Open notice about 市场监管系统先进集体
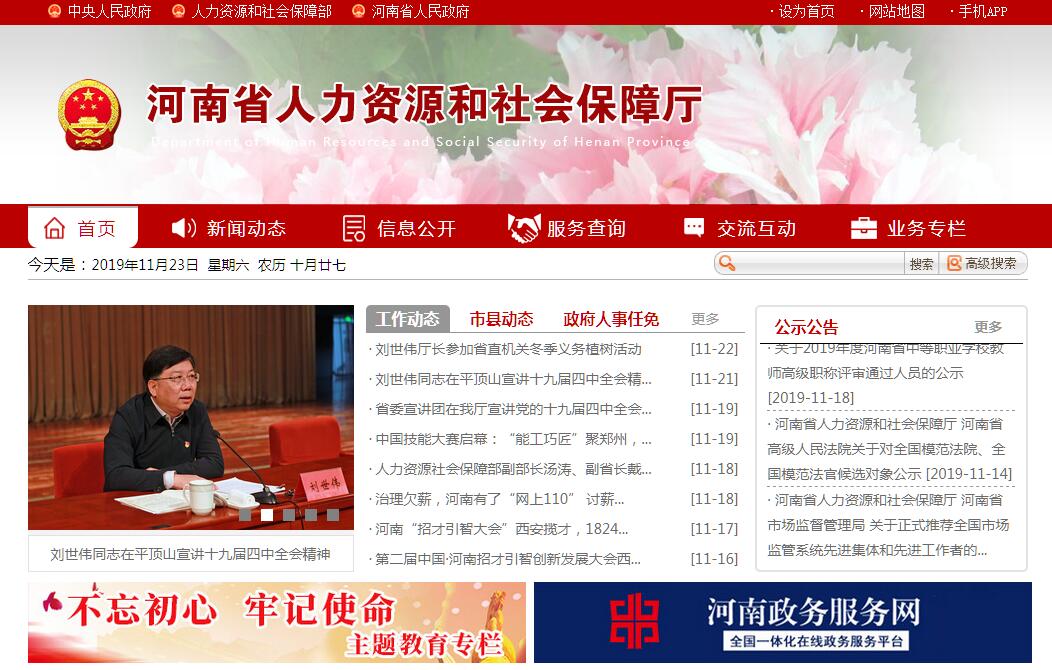 888,525
